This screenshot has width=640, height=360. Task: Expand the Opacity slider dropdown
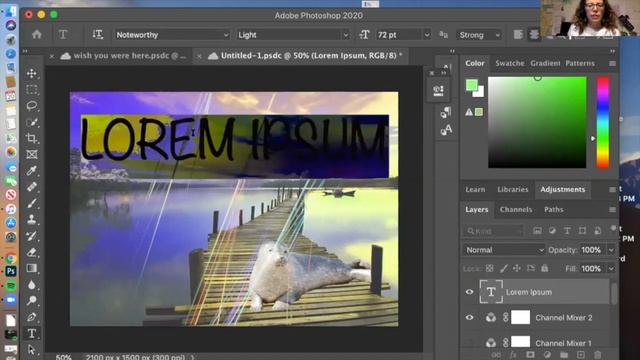coord(611,250)
